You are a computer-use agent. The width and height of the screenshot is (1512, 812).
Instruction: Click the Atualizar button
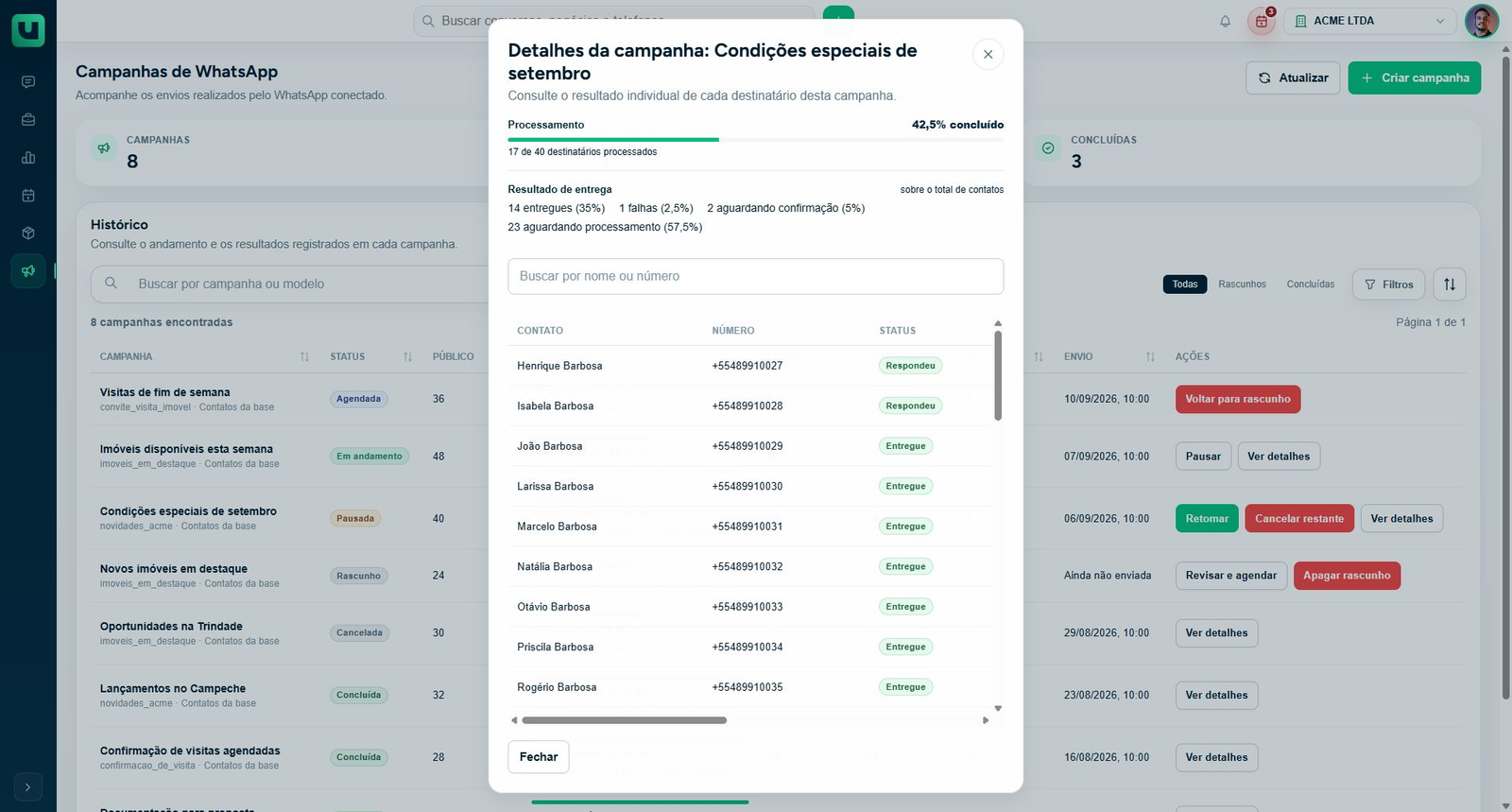[1294, 78]
